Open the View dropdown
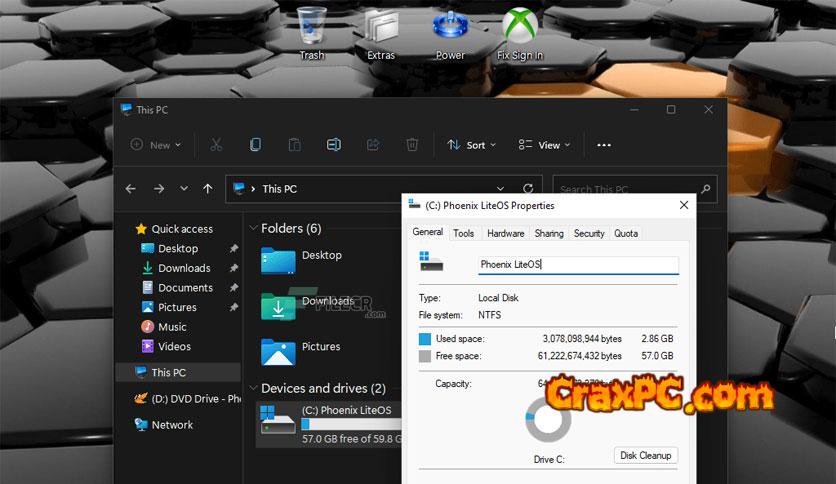This screenshot has height=484, width=836. (544, 145)
